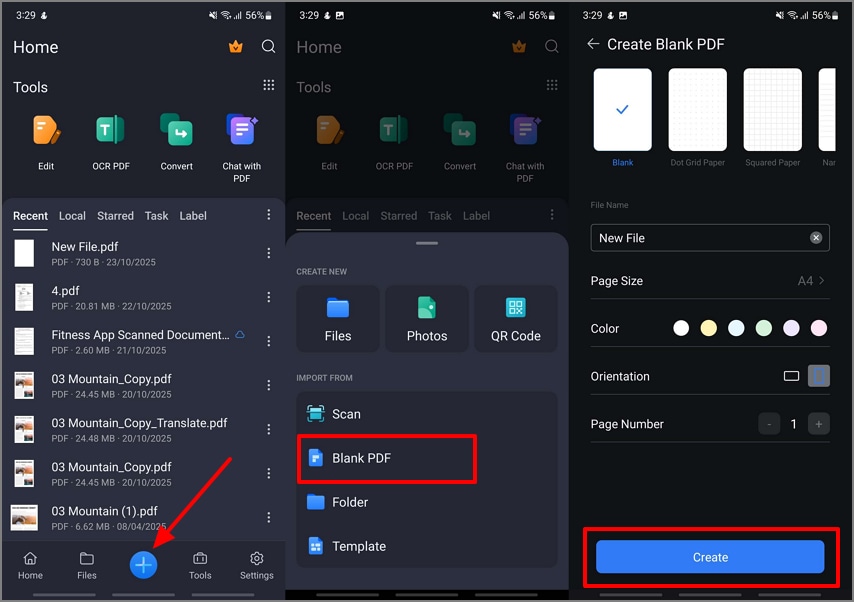This screenshot has height=602, width=854.
Task: Choose the Dot Grid Paper template
Action: click(x=697, y=109)
